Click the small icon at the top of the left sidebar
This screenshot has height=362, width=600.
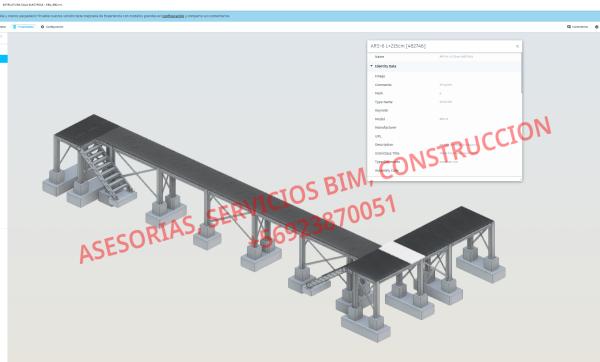click(2, 37)
